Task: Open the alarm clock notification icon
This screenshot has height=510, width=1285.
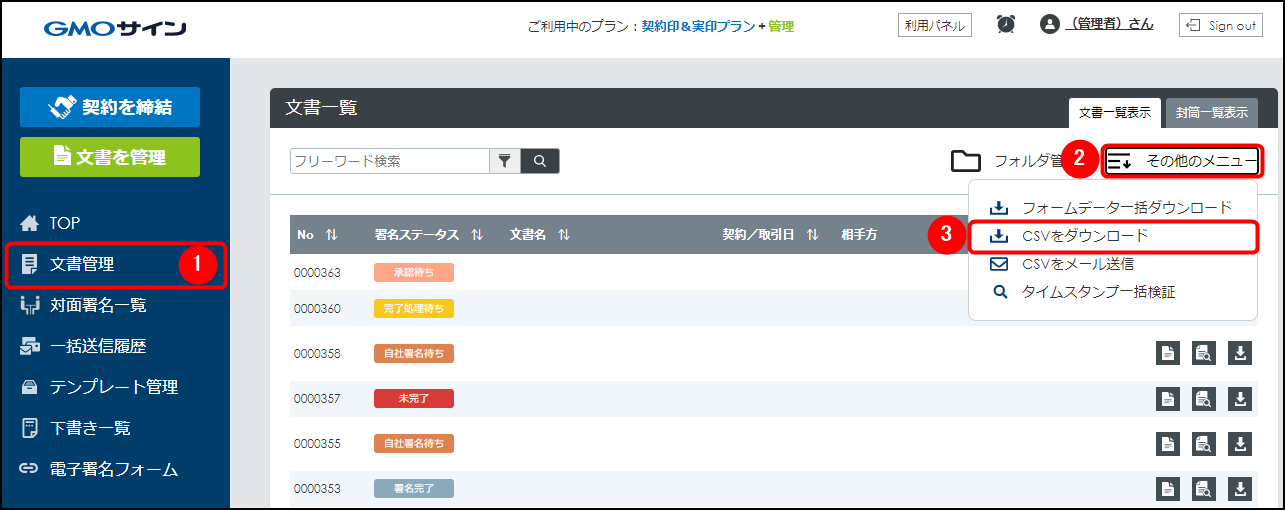Action: click(1005, 25)
